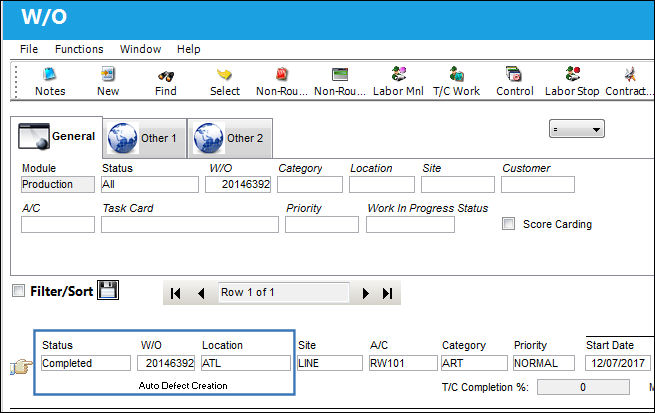Click the Row 1 of 1 indicator
The width and height of the screenshot is (655, 413).
pyautogui.click(x=284, y=292)
